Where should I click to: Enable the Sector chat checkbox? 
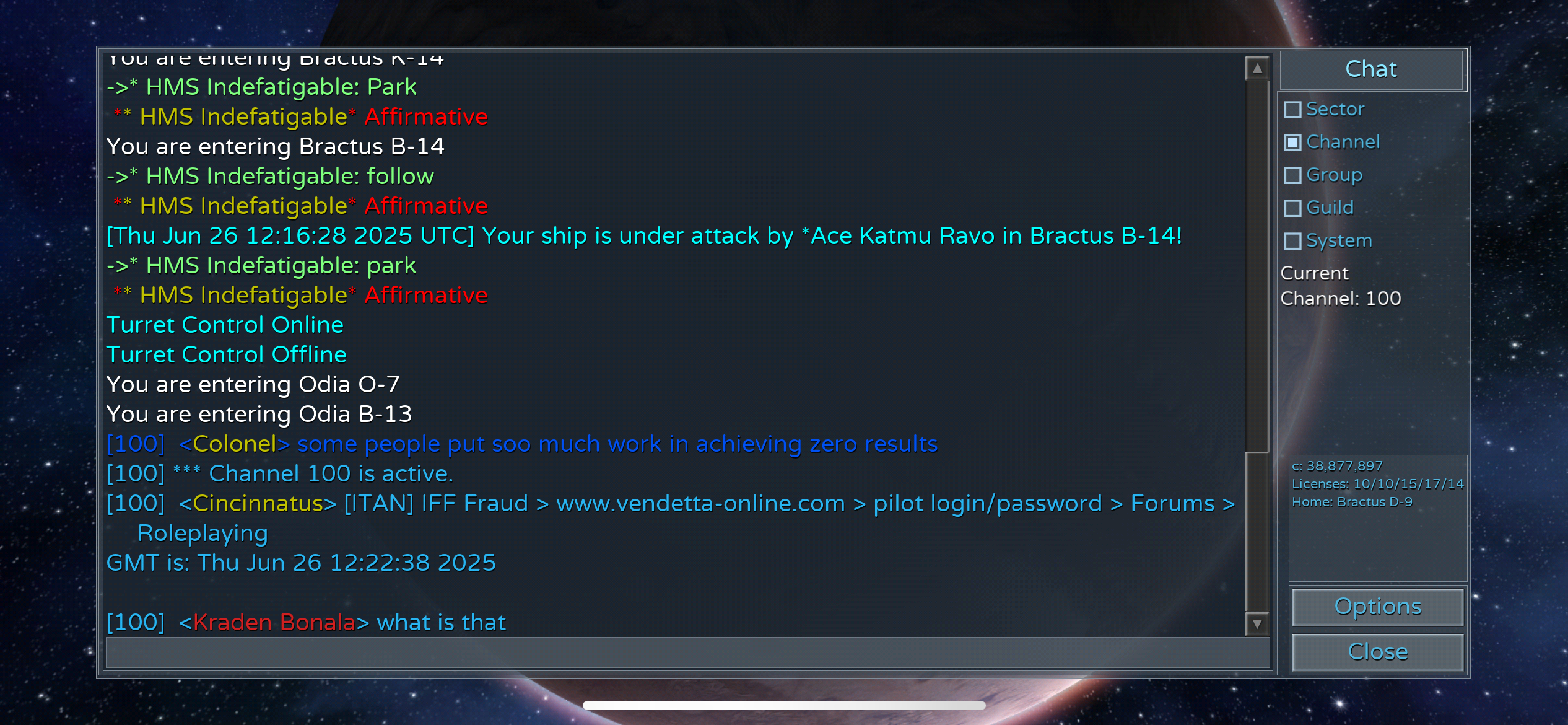coord(1292,110)
